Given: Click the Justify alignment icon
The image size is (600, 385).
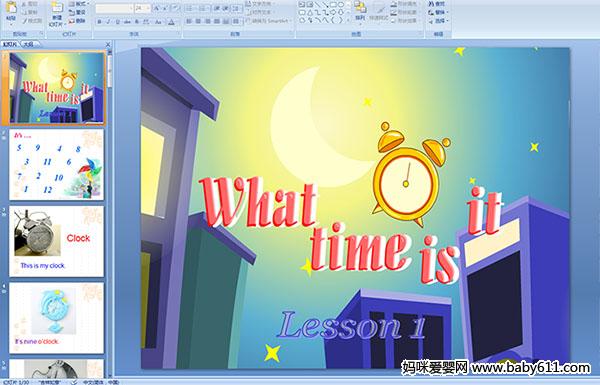Looking at the screenshot, I should pyautogui.click(x=217, y=21).
